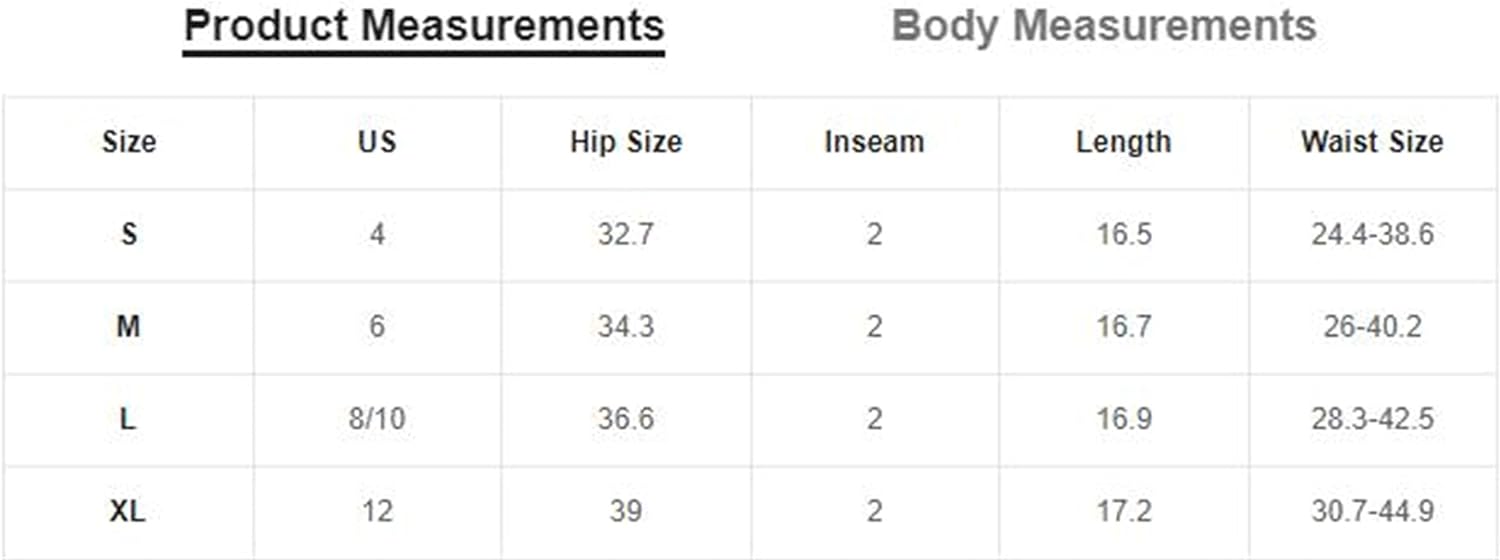Select the XL size row label
This screenshot has width=1500, height=560.
(x=129, y=512)
